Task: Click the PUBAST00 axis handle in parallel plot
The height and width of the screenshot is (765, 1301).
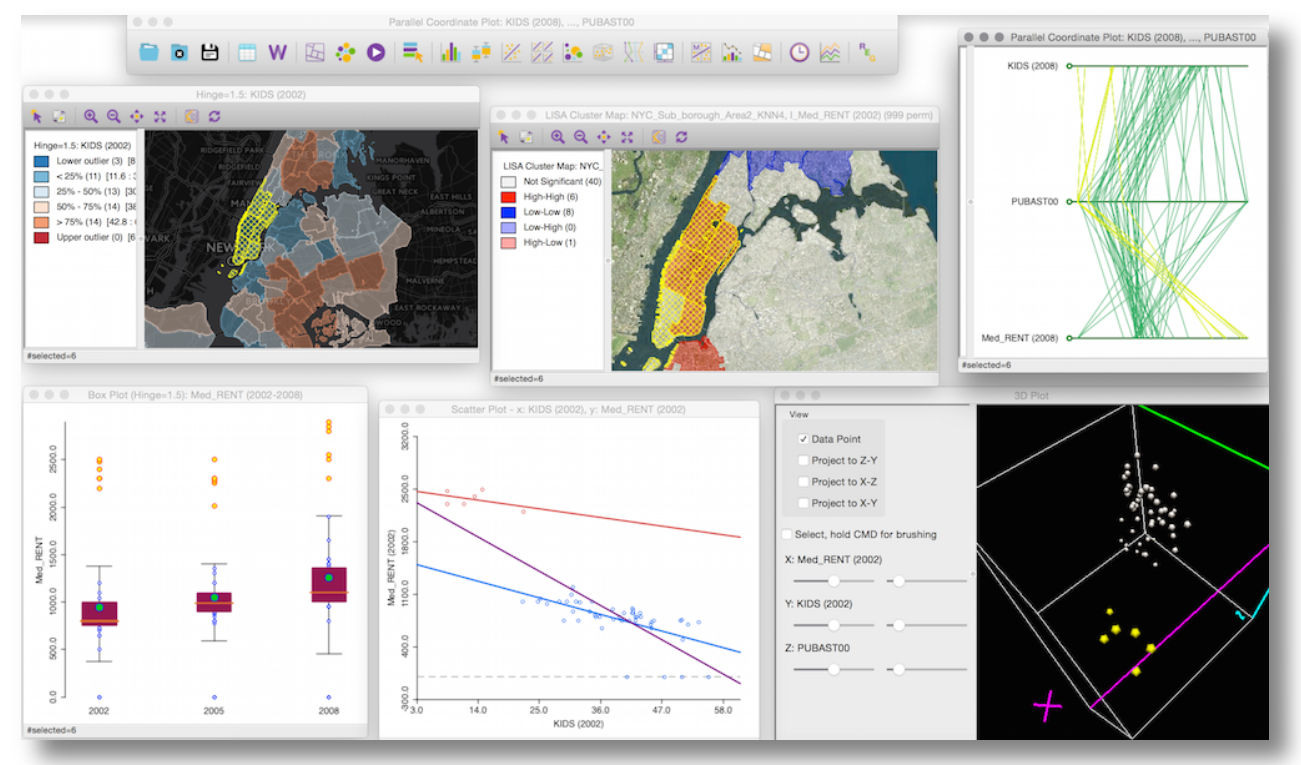Action: pyautogui.click(x=1069, y=202)
